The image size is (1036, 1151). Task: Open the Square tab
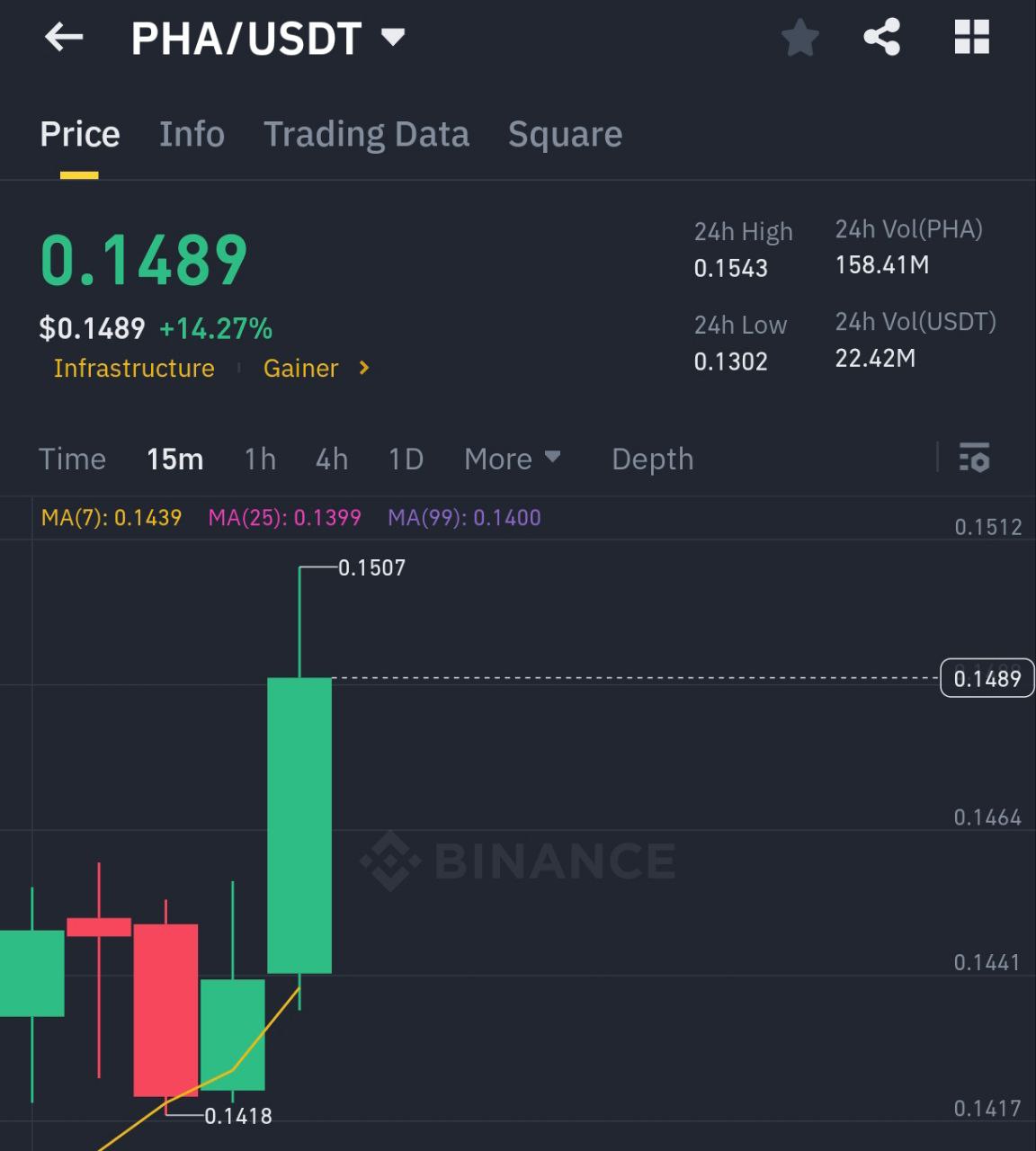[x=565, y=134]
